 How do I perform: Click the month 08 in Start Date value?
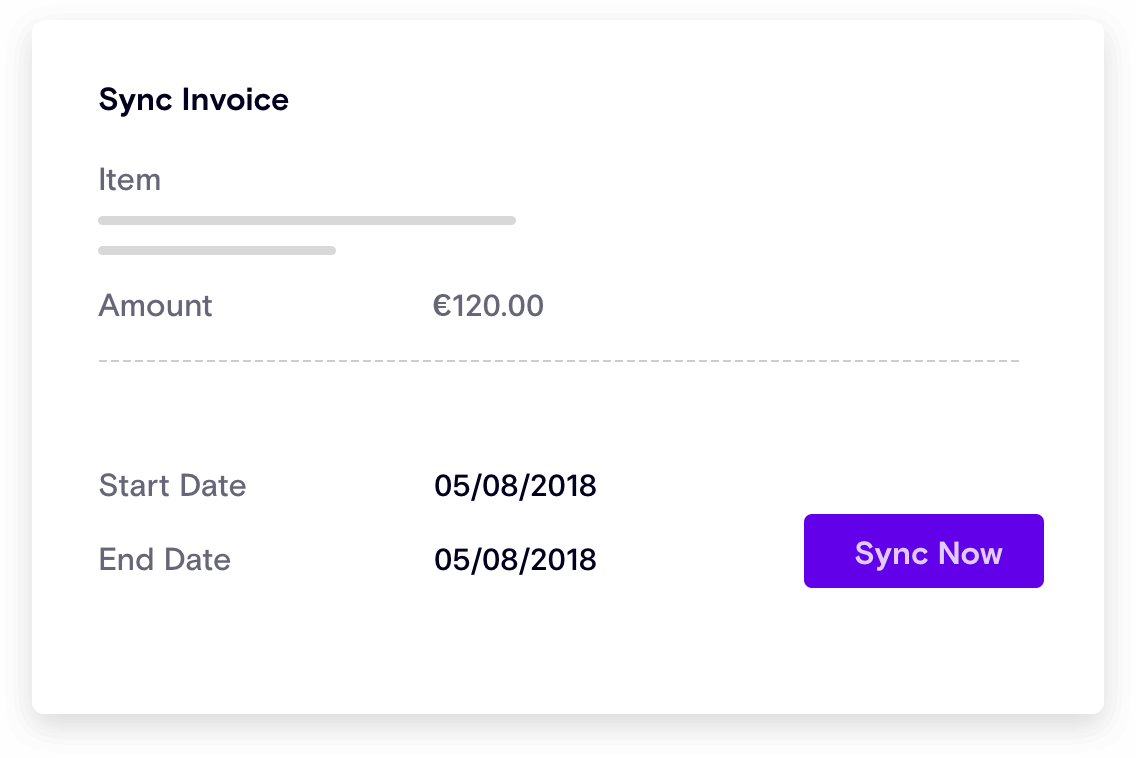click(x=502, y=486)
